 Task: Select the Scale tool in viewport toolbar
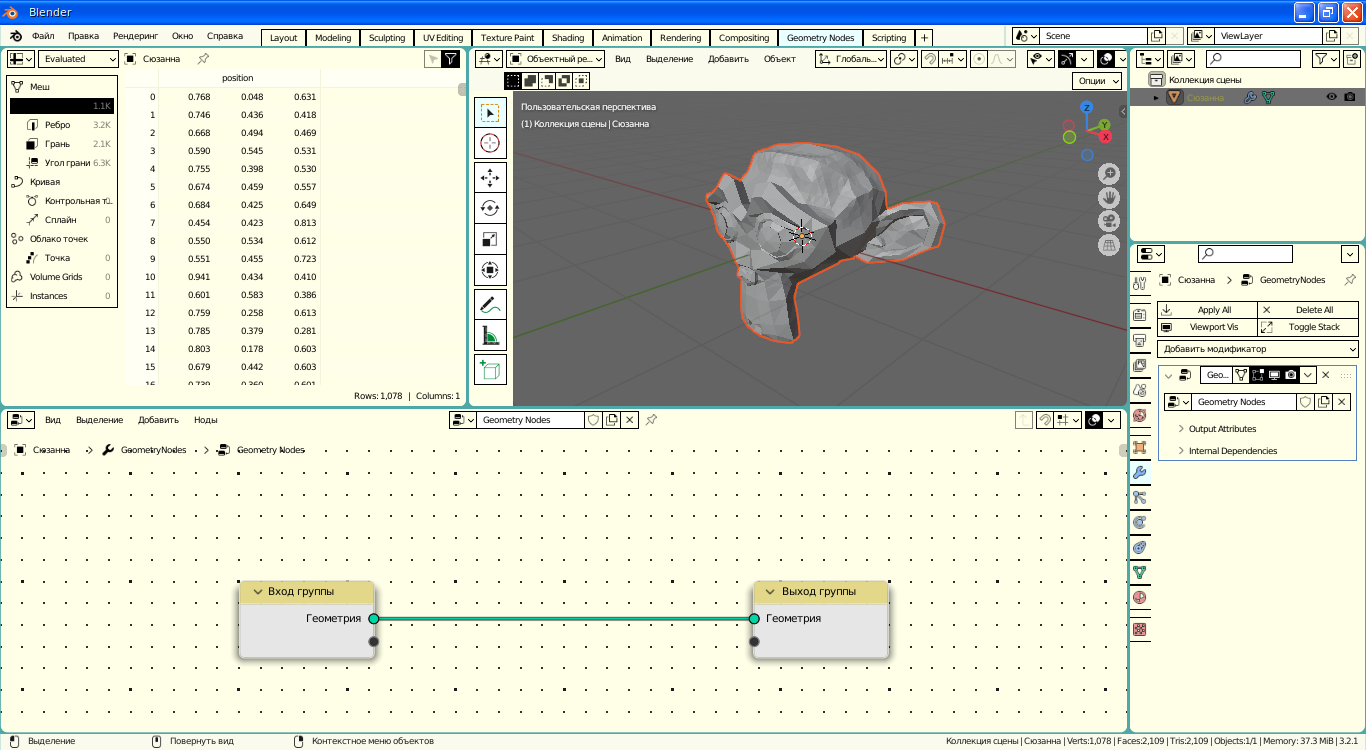[x=490, y=239]
